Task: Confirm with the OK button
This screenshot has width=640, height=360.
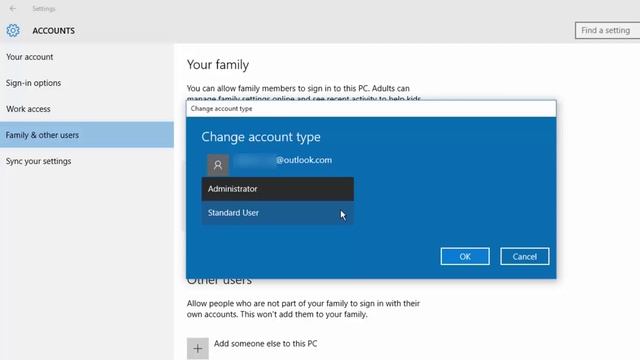Action: (x=465, y=256)
